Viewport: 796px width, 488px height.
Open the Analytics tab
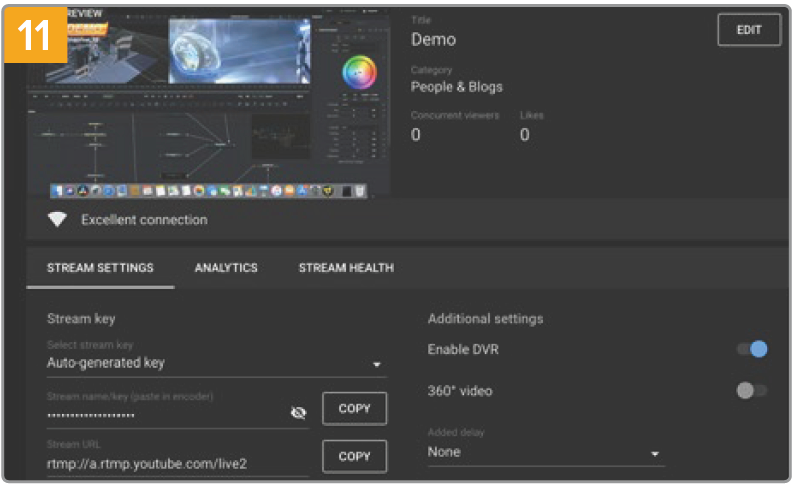coord(226,268)
